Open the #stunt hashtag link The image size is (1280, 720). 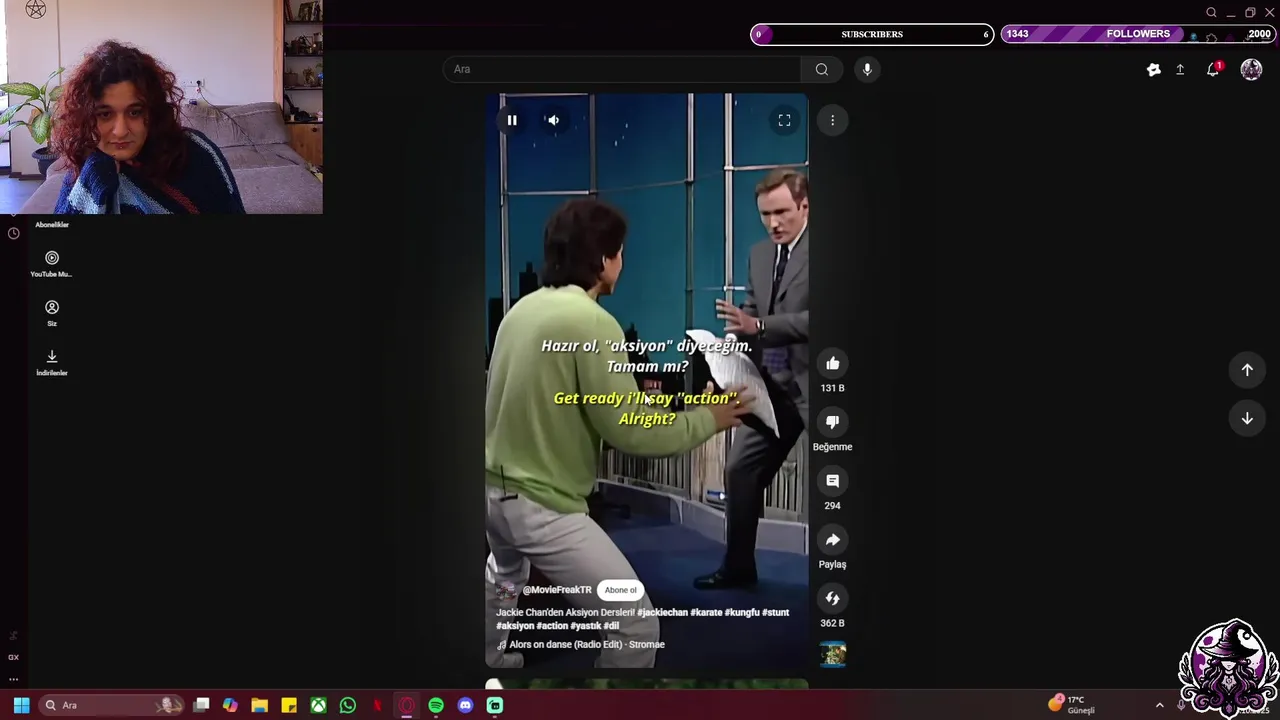tap(776, 612)
